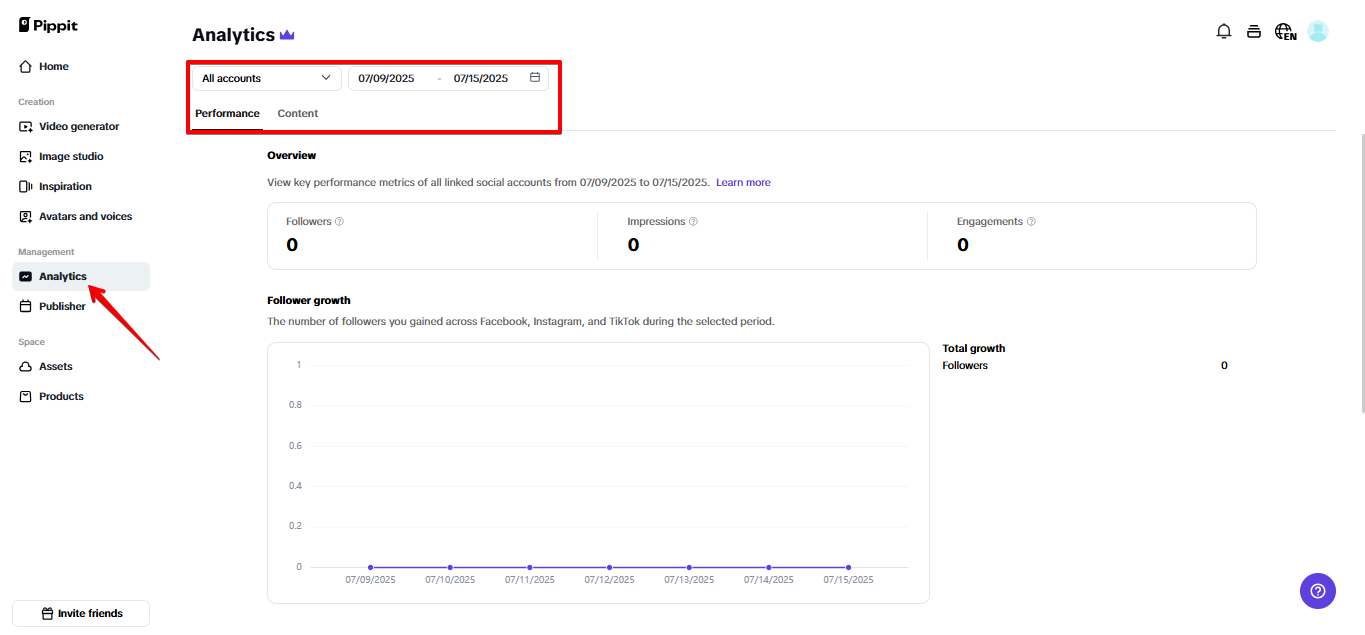The width and height of the screenshot is (1365, 635).
Task: Click the Followers help tooltip icon
Action: pos(337,221)
